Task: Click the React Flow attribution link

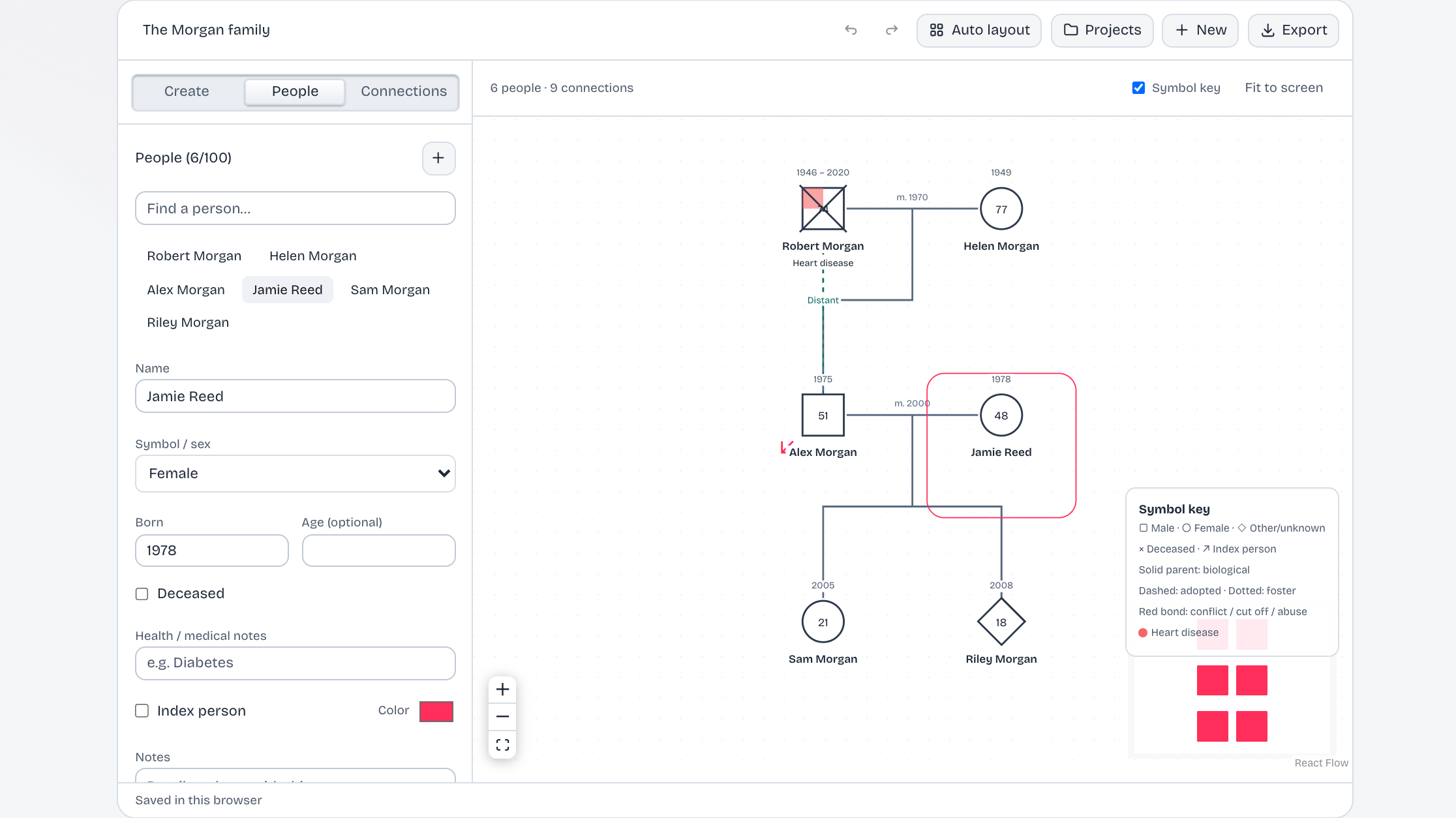Action: (x=1321, y=763)
